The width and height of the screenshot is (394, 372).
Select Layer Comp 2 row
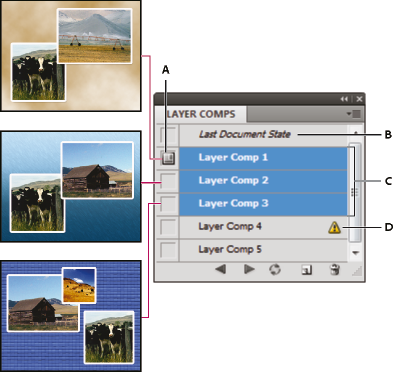tap(263, 181)
